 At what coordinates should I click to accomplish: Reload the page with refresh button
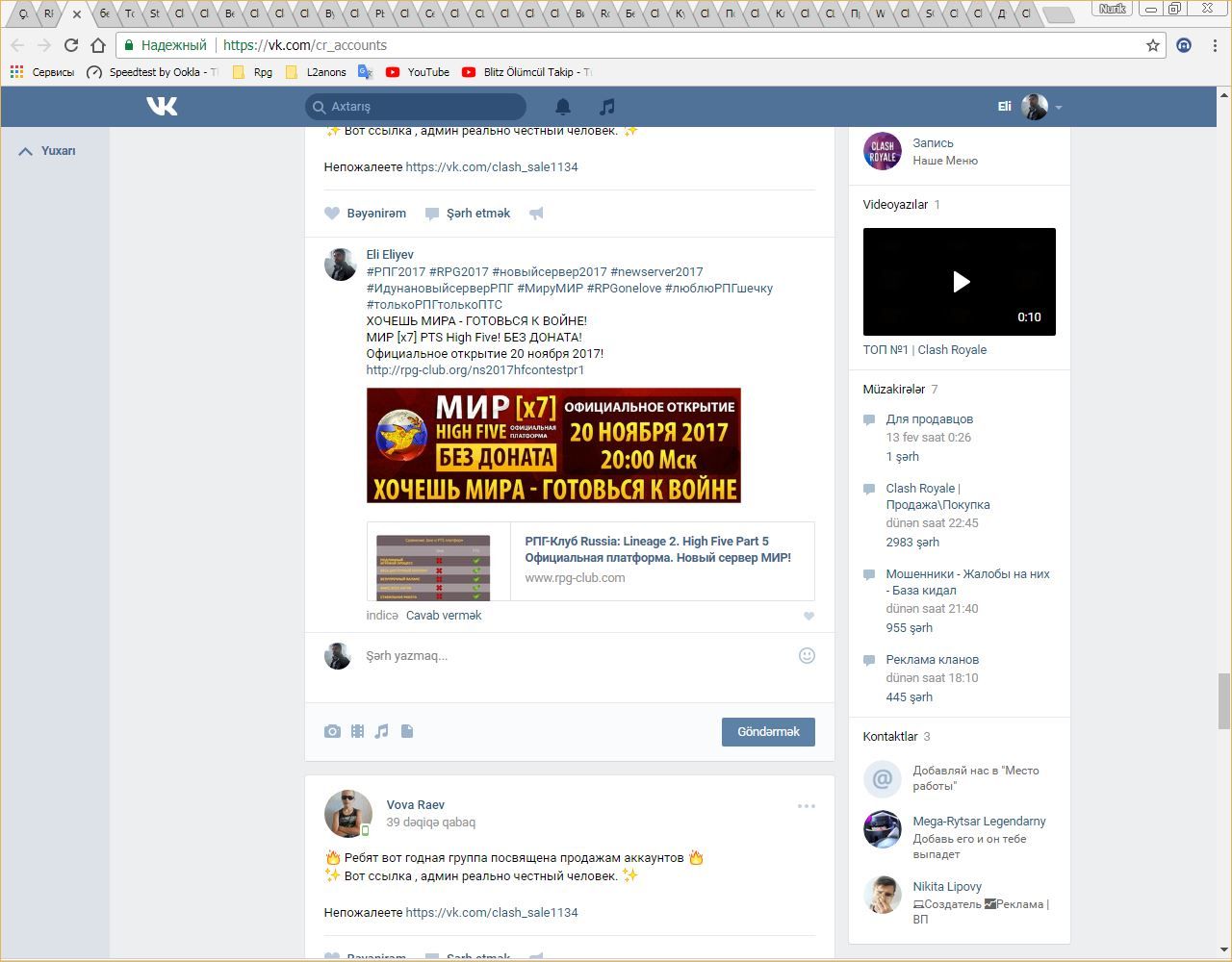(x=70, y=45)
